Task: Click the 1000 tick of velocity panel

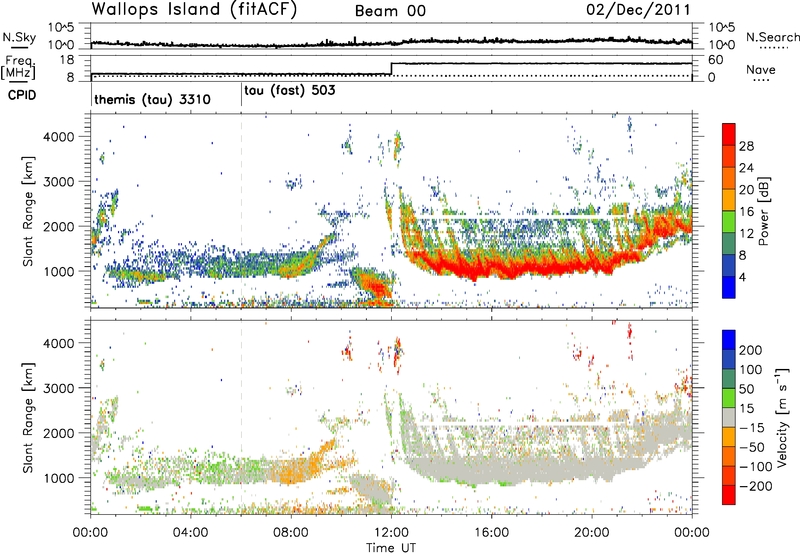Action: (59, 478)
